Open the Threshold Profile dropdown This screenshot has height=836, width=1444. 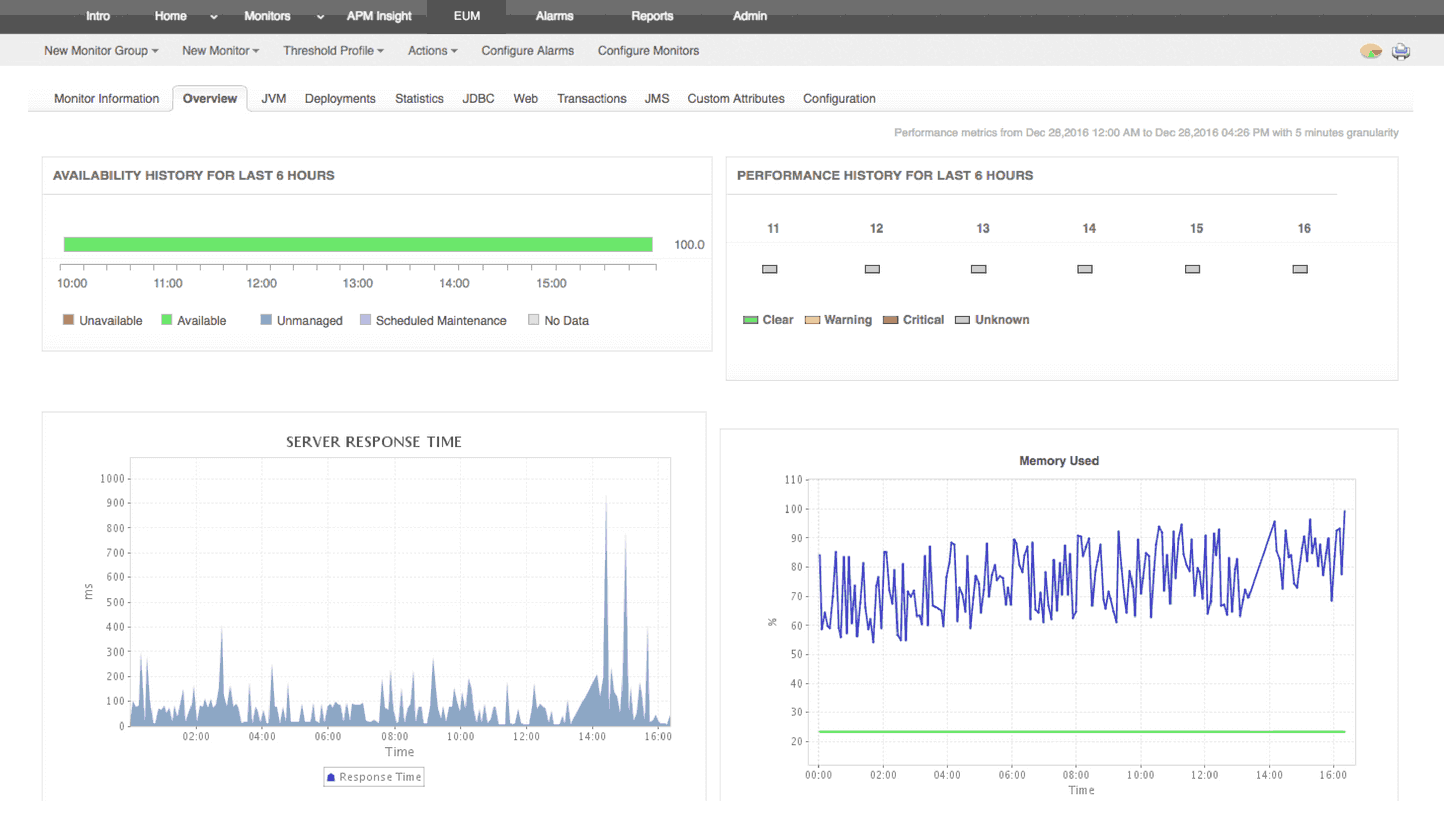click(x=333, y=51)
